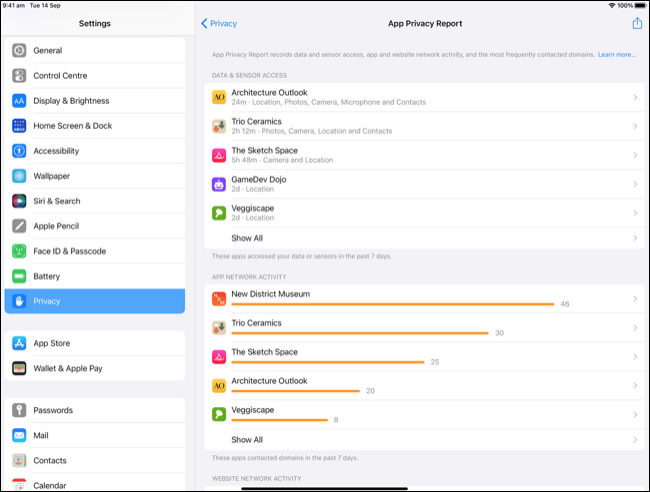
Task: Open The Sketch Space data access row
Action: tap(420, 155)
